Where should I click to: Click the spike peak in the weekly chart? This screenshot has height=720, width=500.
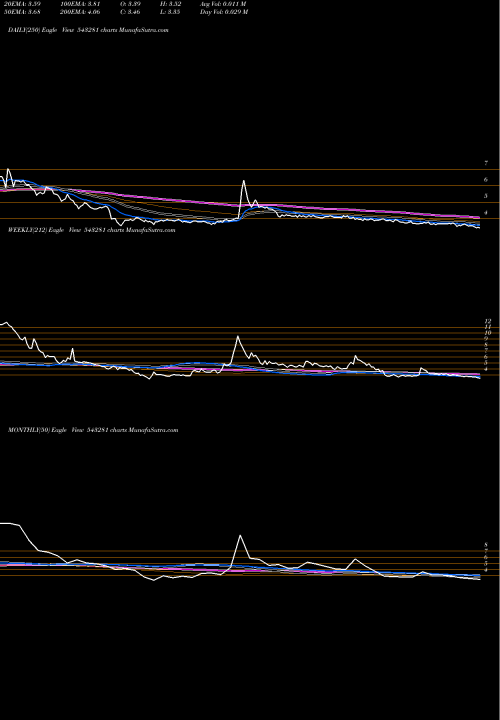point(237,337)
